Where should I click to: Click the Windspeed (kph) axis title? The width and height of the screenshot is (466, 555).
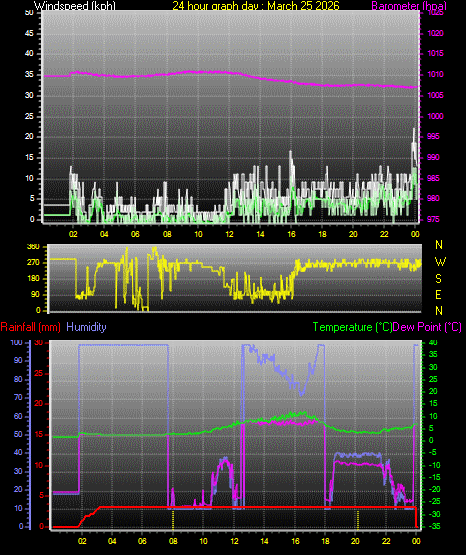click(75, 6)
